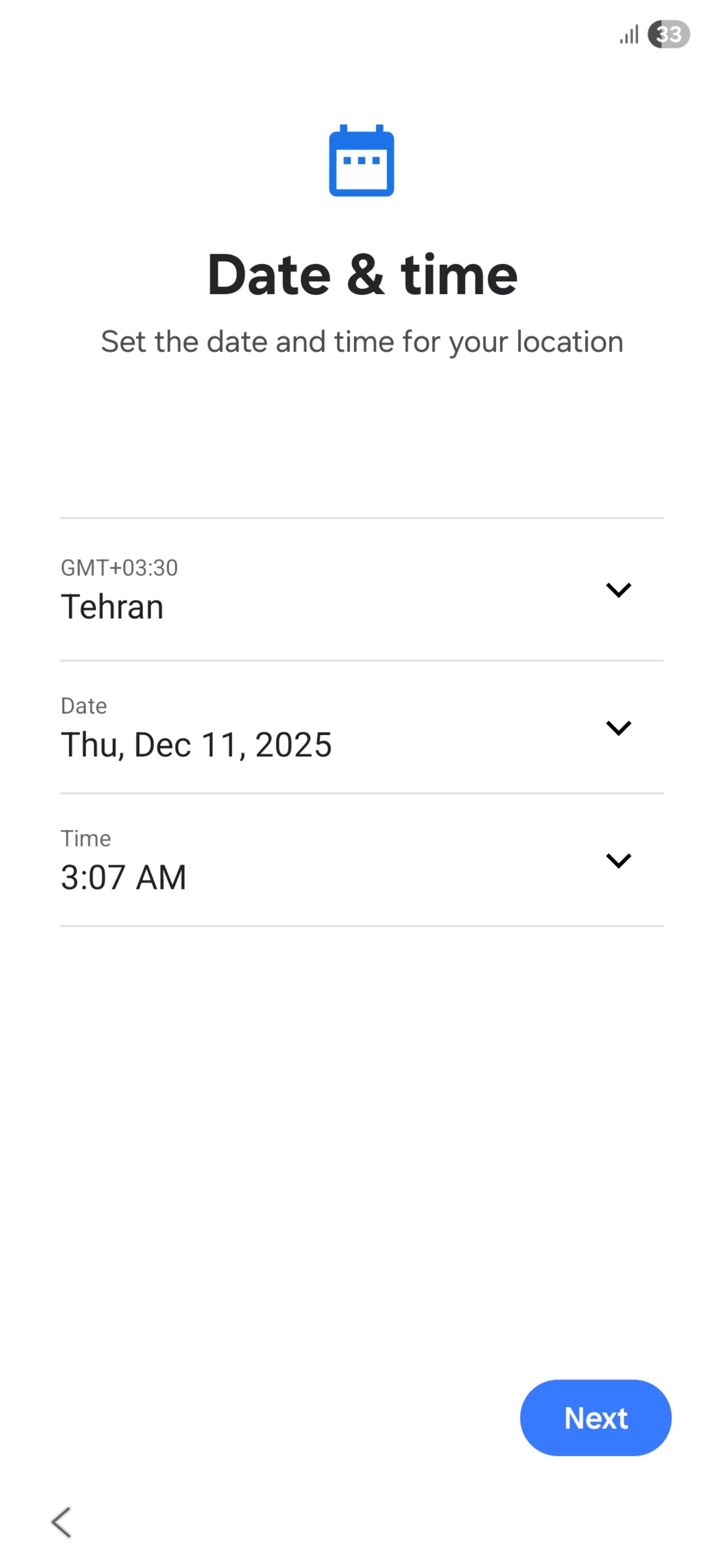Tap the small "Time" field label
The image size is (724, 1568).
coord(86,839)
